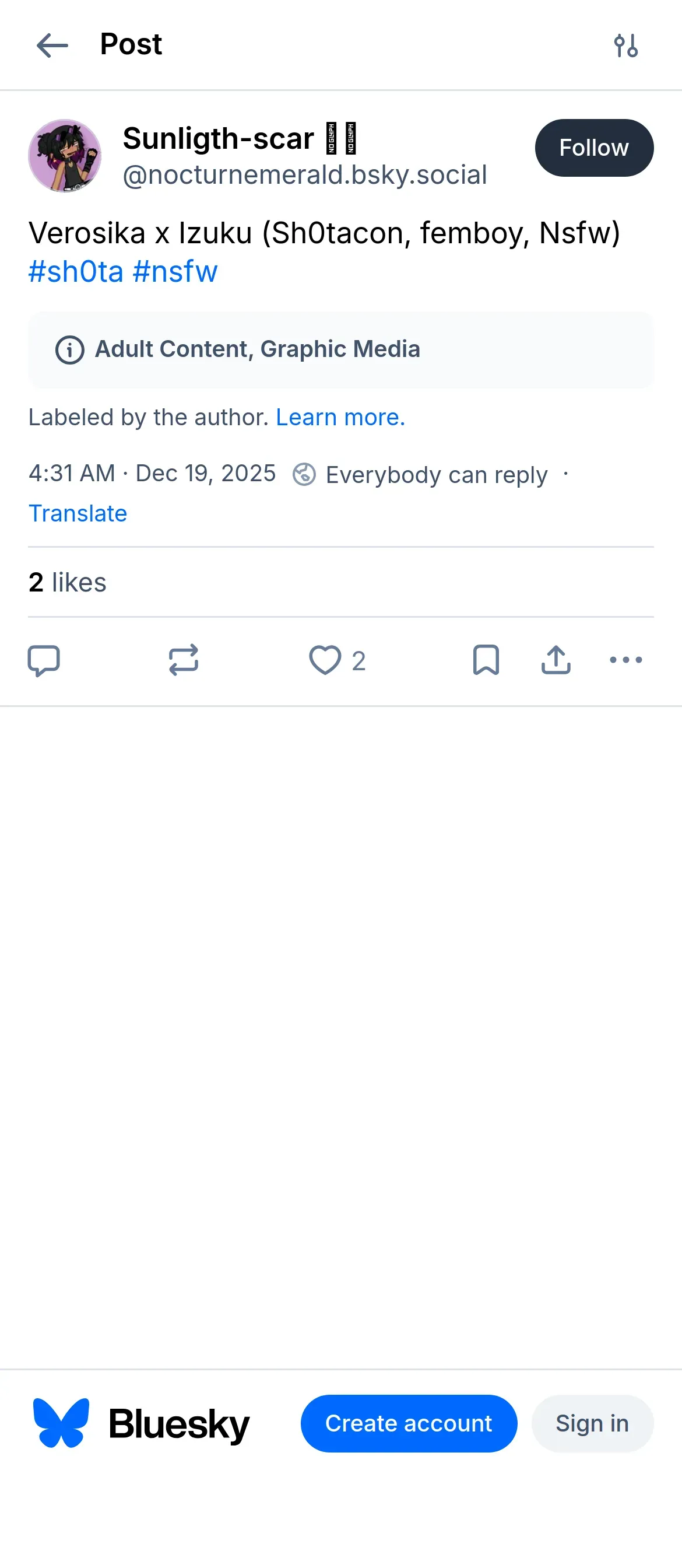Tap the share upload icon

(x=556, y=660)
